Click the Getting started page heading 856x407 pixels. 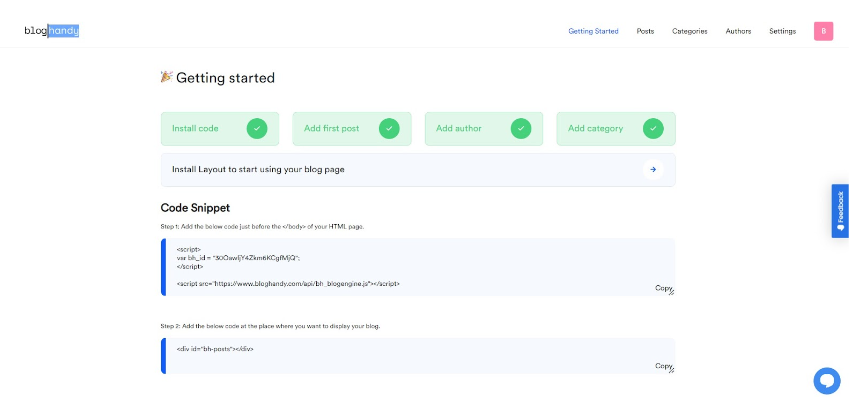225,78
